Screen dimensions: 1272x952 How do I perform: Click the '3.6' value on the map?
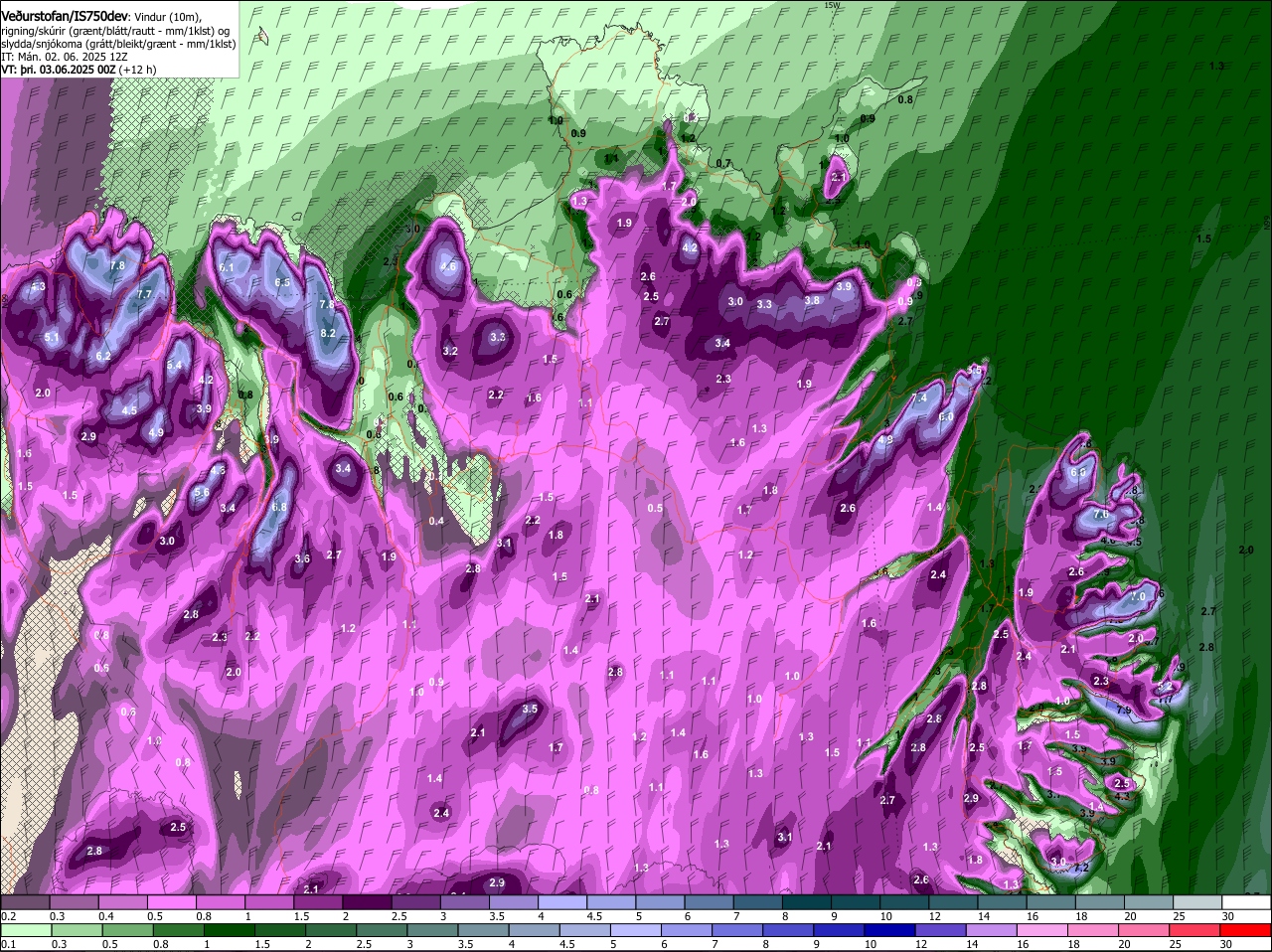click(x=303, y=558)
